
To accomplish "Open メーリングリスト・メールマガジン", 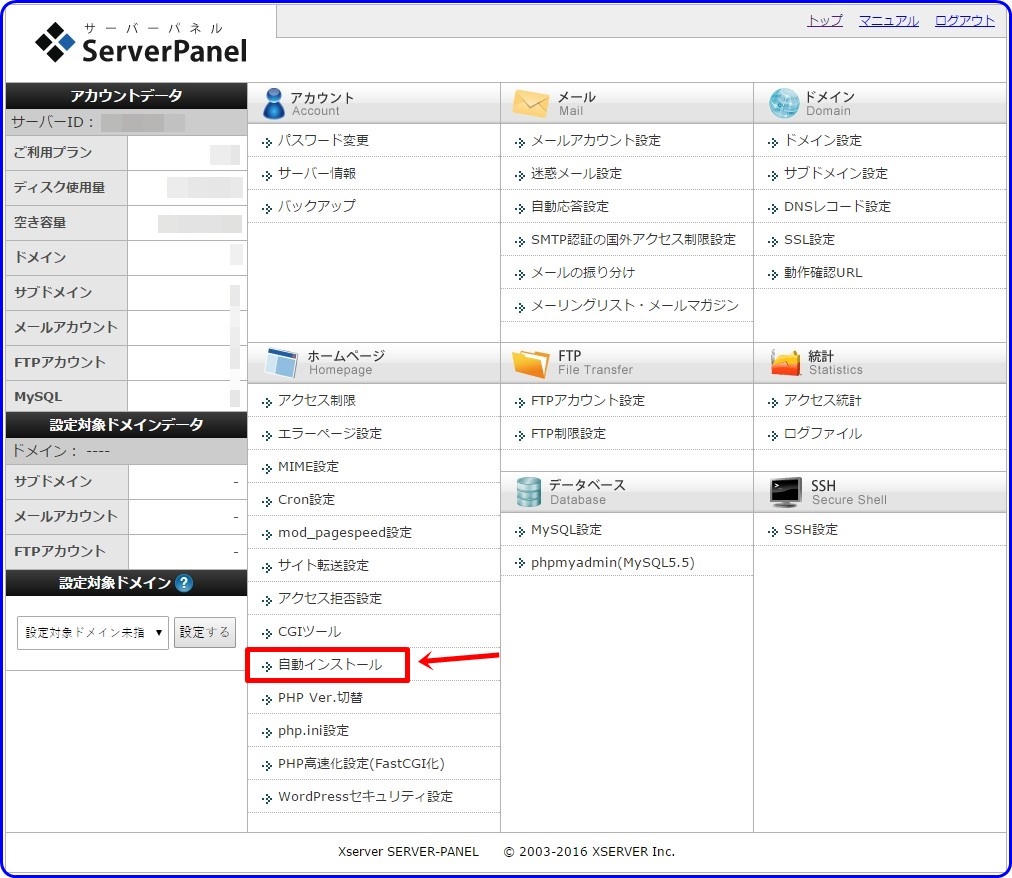I will (634, 305).
